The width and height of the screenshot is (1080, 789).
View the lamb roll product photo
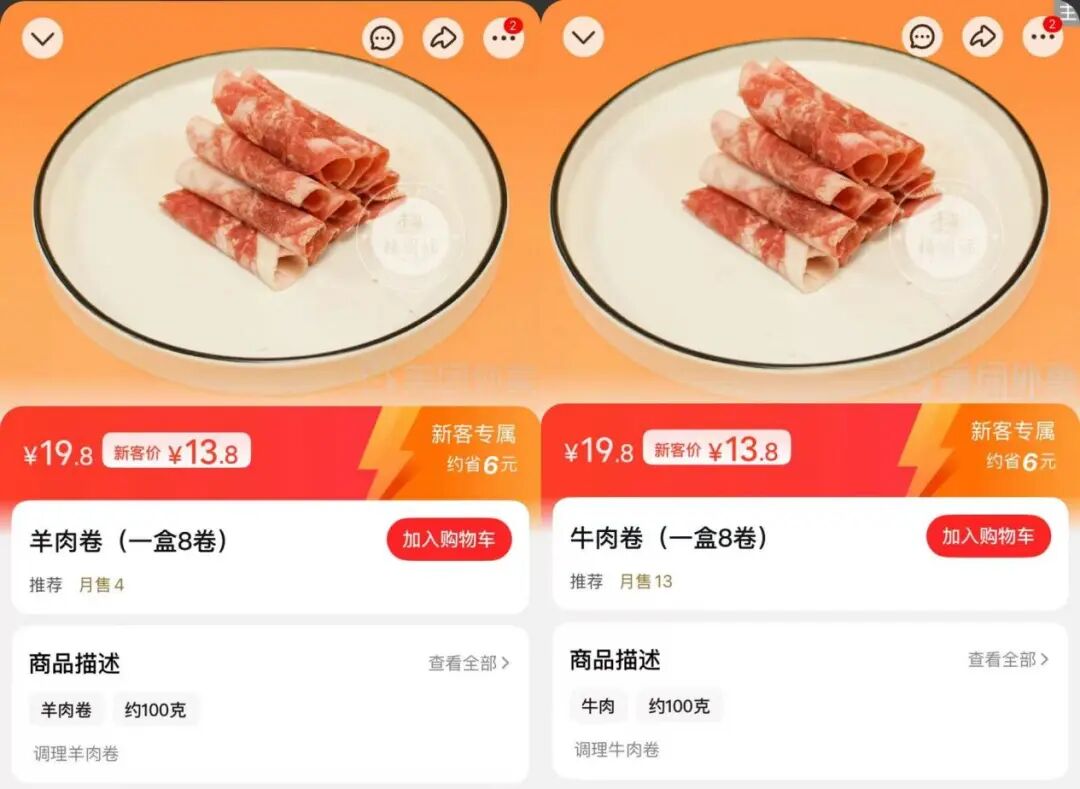[x=270, y=207]
